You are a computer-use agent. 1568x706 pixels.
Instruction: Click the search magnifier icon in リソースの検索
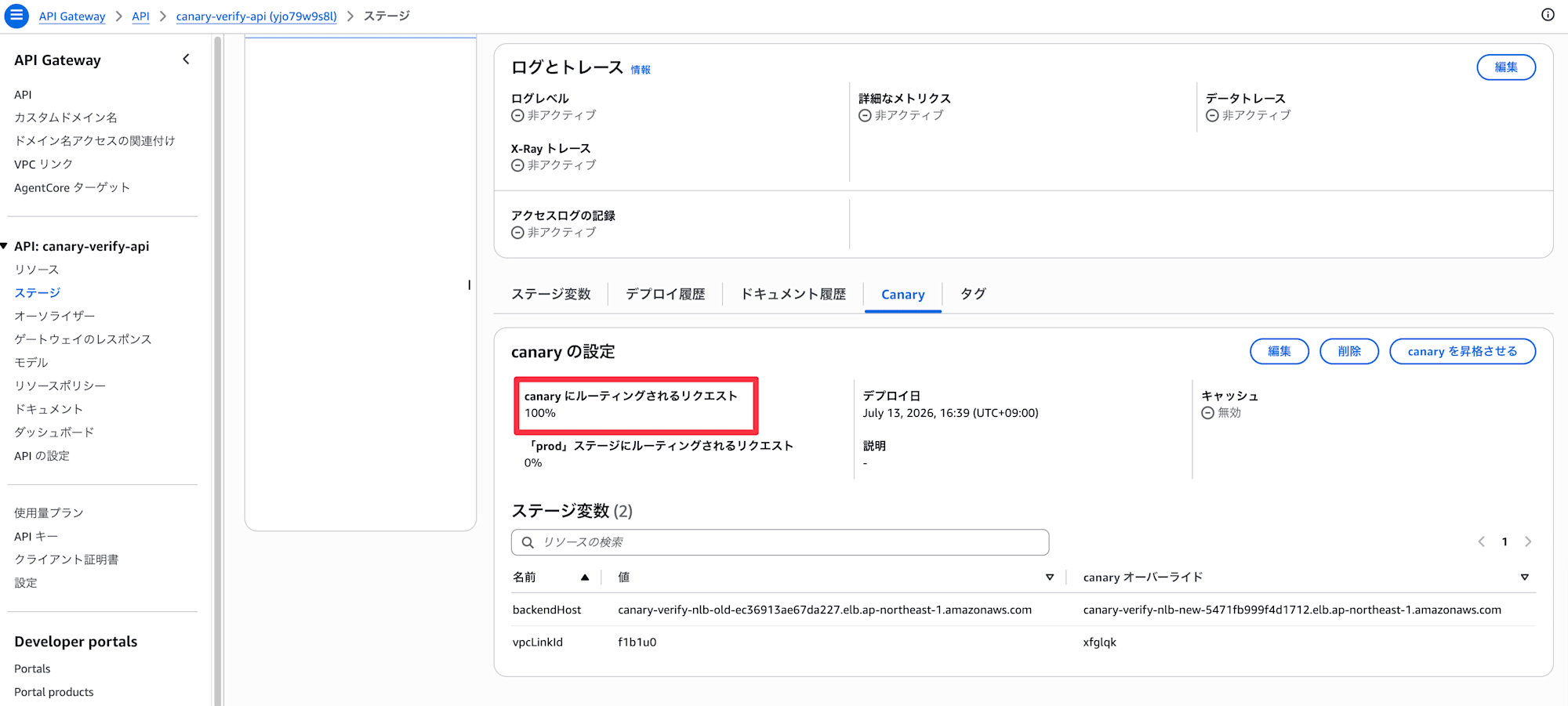click(x=528, y=542)
